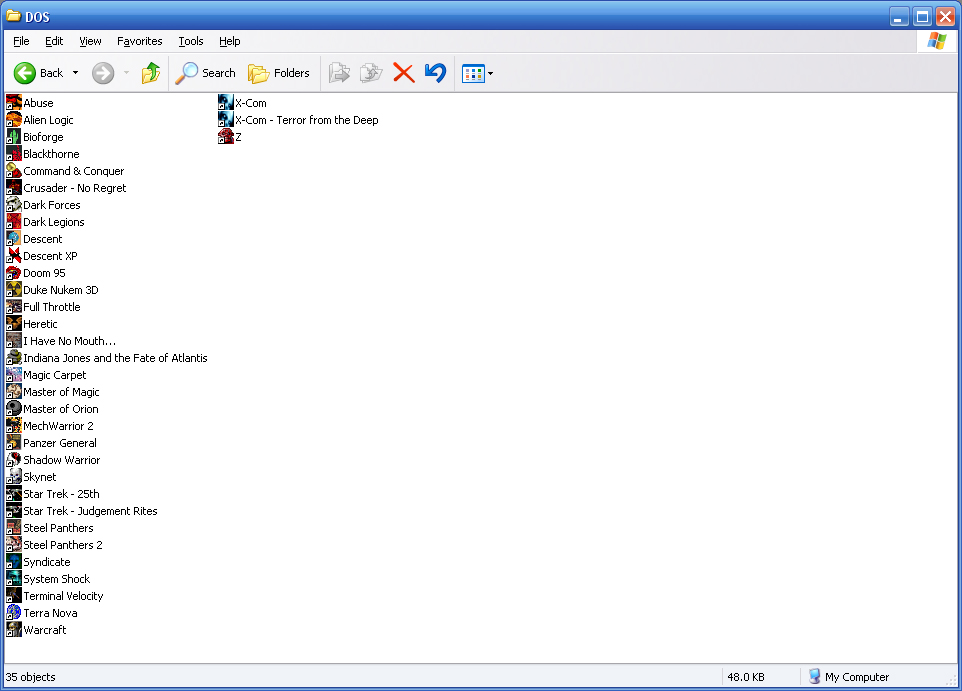Open the Edit menu
Image resolution: width=962 pixels, height=691 pixels.
(x=54, y=41)
